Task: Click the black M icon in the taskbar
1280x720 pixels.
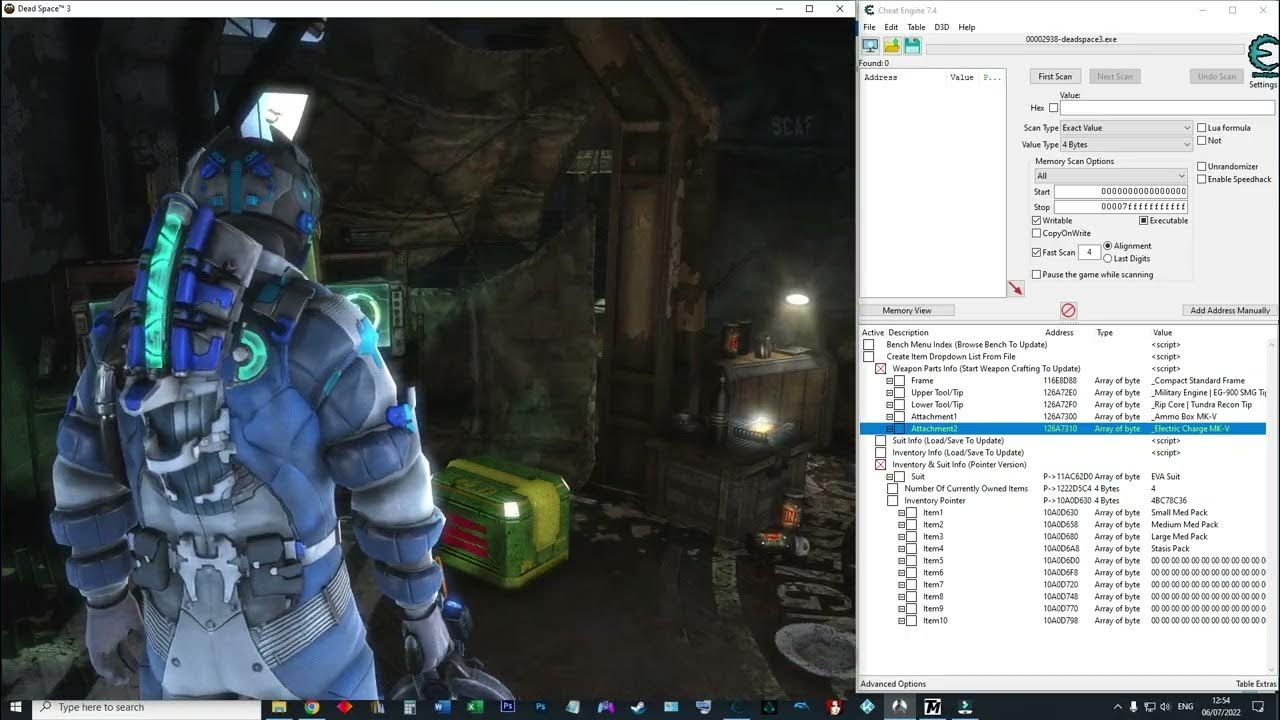Action: coord(932,707)
